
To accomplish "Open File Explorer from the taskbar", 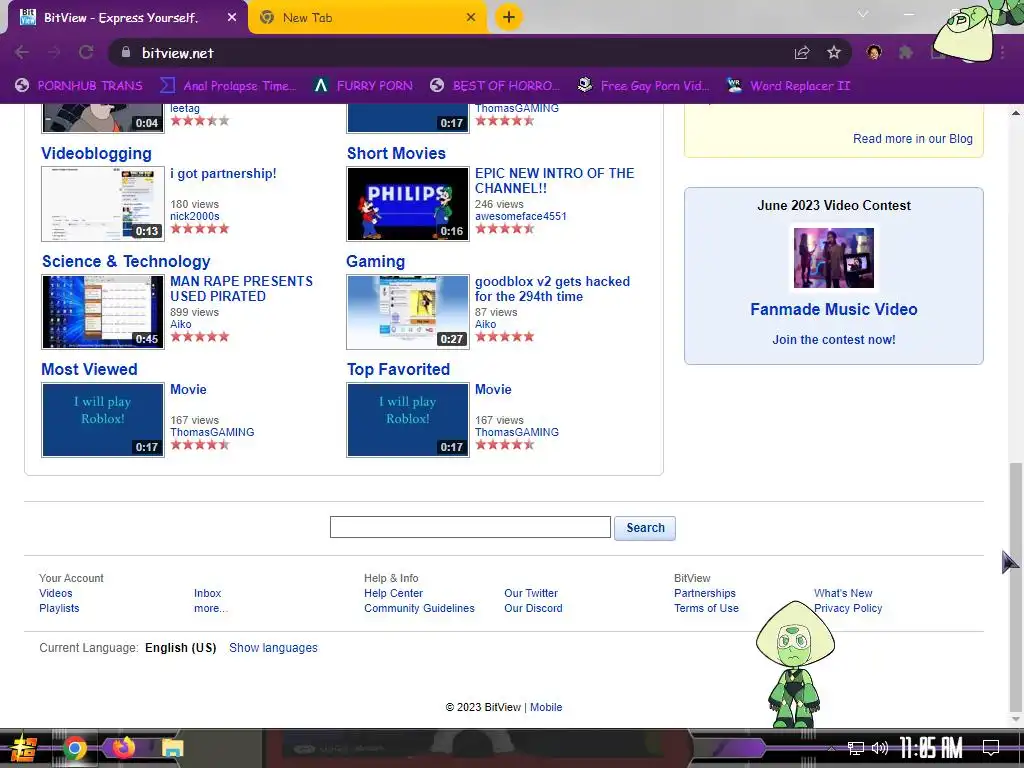I will point(172,748).
